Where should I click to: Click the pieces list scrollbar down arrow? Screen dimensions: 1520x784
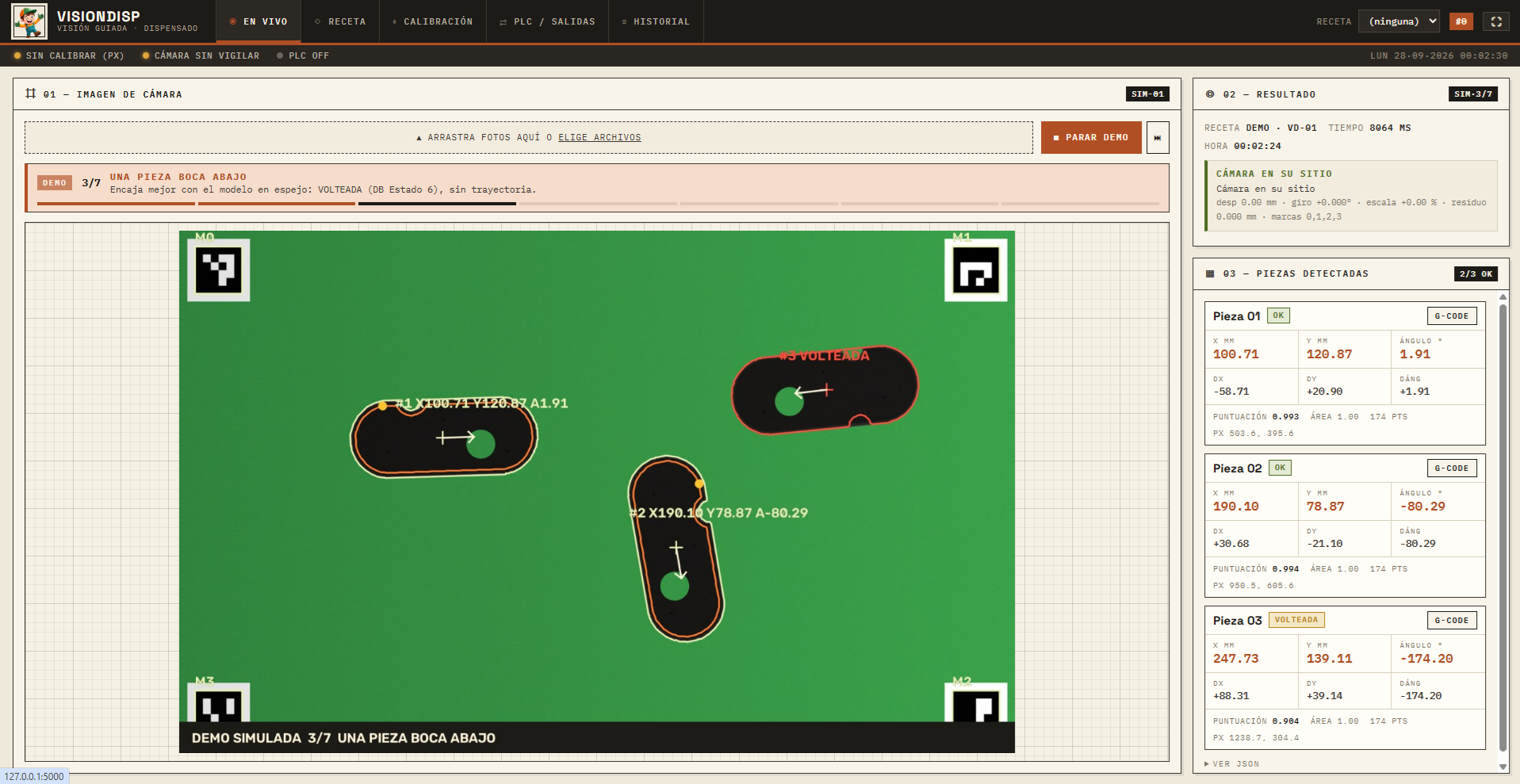(1503, 767)
